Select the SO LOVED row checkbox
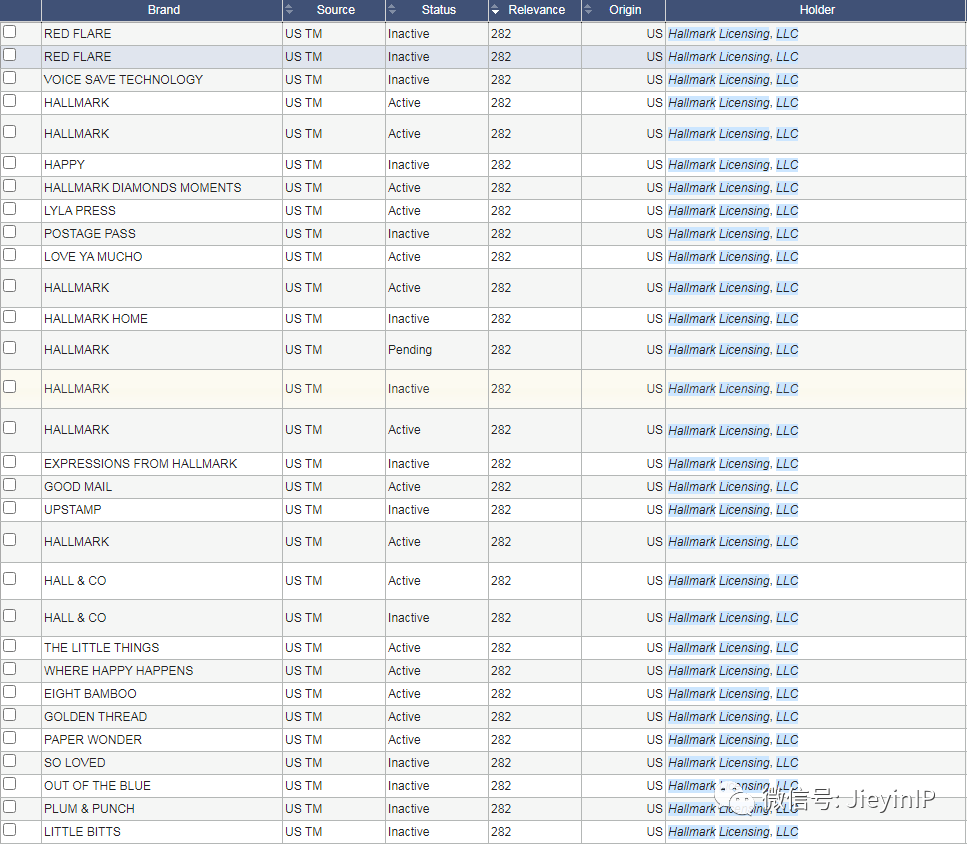 pyautogui.click(x=9, y=761)
